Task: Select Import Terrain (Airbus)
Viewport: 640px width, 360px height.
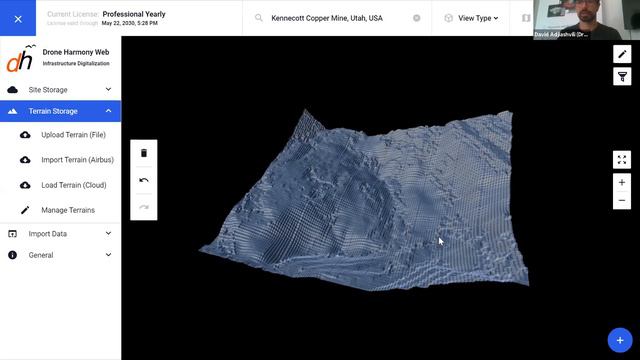Action: click(x=78, y=160)
